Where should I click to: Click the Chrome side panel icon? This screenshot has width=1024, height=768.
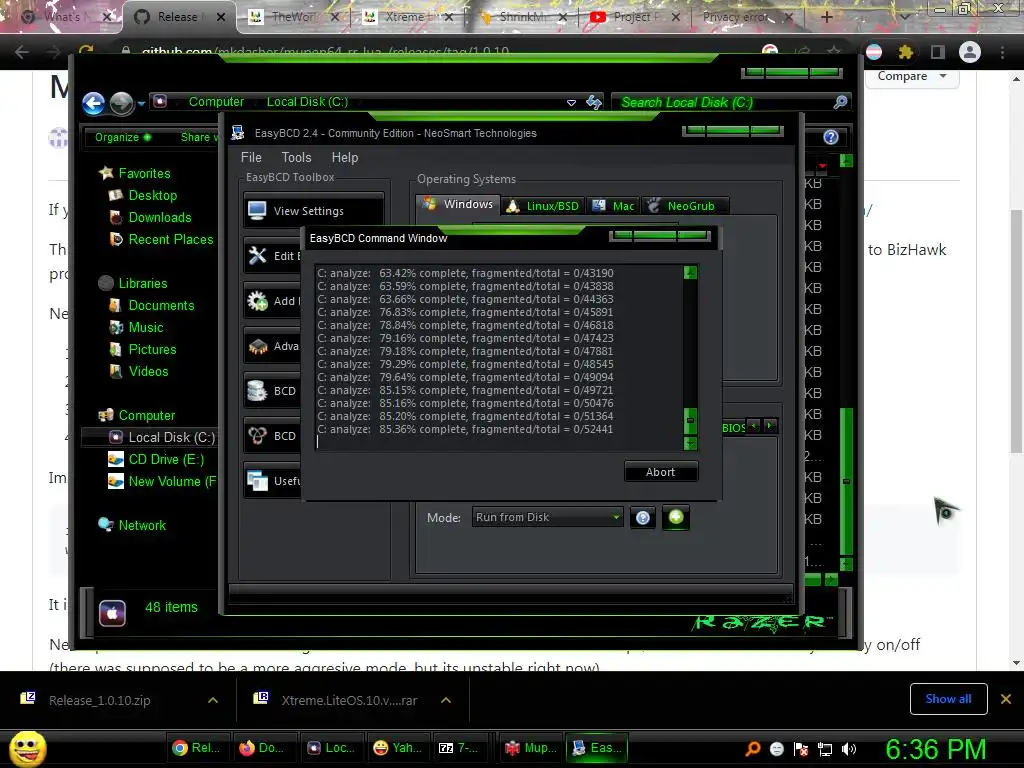pyautogui.click(x=938, y=52)
